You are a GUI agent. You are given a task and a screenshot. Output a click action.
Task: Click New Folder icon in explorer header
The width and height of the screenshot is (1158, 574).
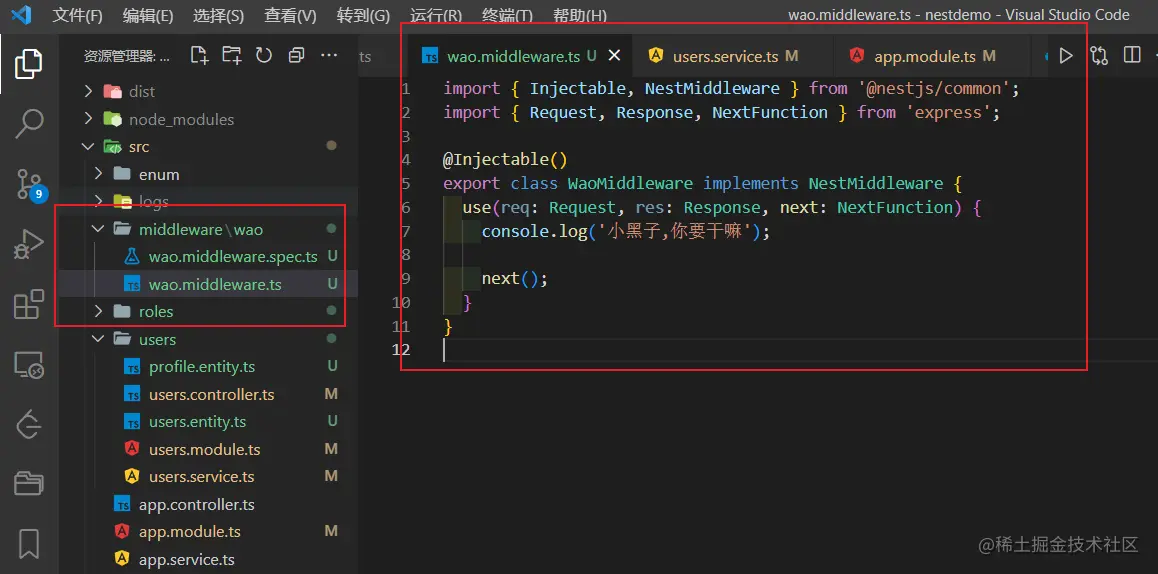231,55
